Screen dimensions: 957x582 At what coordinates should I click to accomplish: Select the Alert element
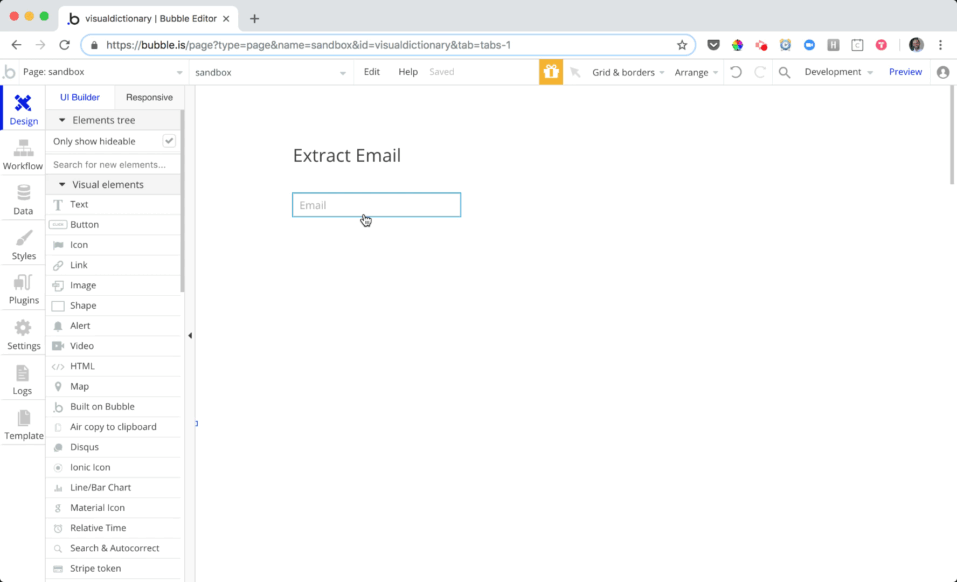pyautogui.click(x=114, y=326)
